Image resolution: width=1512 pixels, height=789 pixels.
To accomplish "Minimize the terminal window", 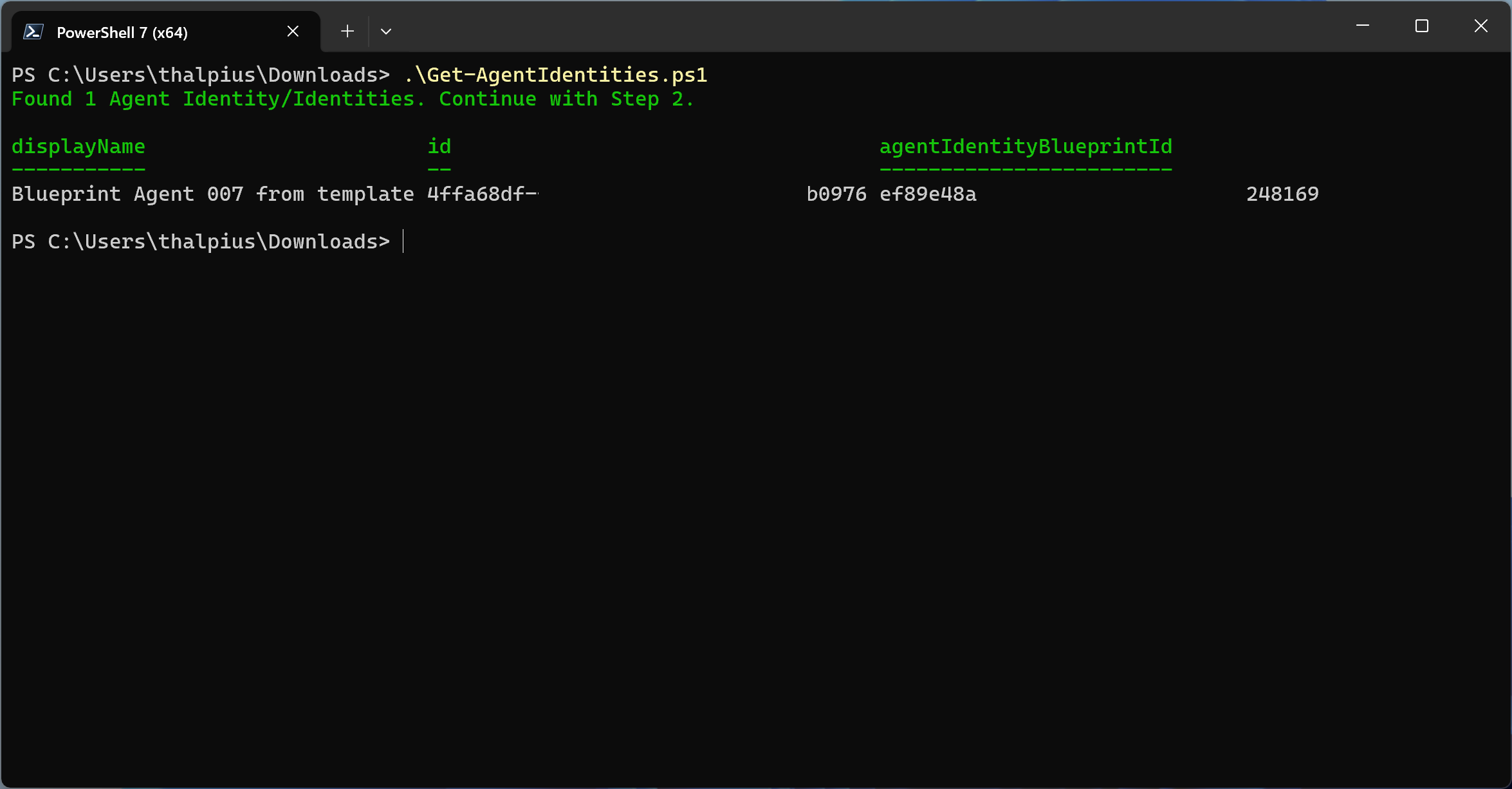I will (1362, 26).
